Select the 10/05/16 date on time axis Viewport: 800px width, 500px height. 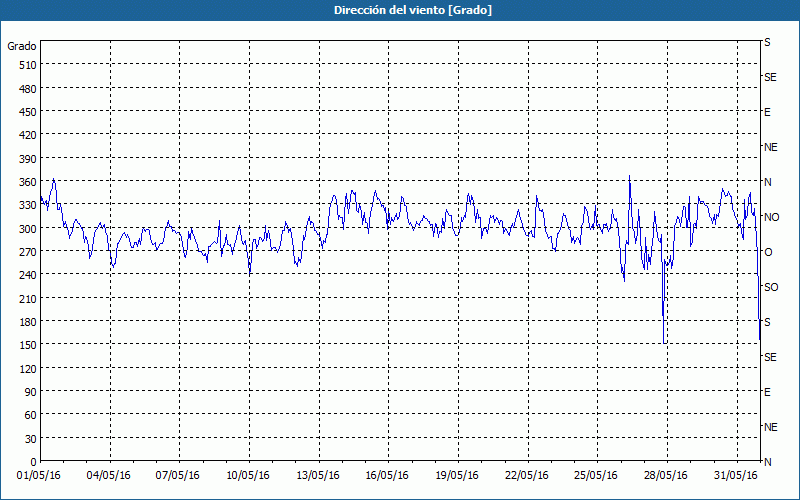pyautogui.click(x=248, y=476)
